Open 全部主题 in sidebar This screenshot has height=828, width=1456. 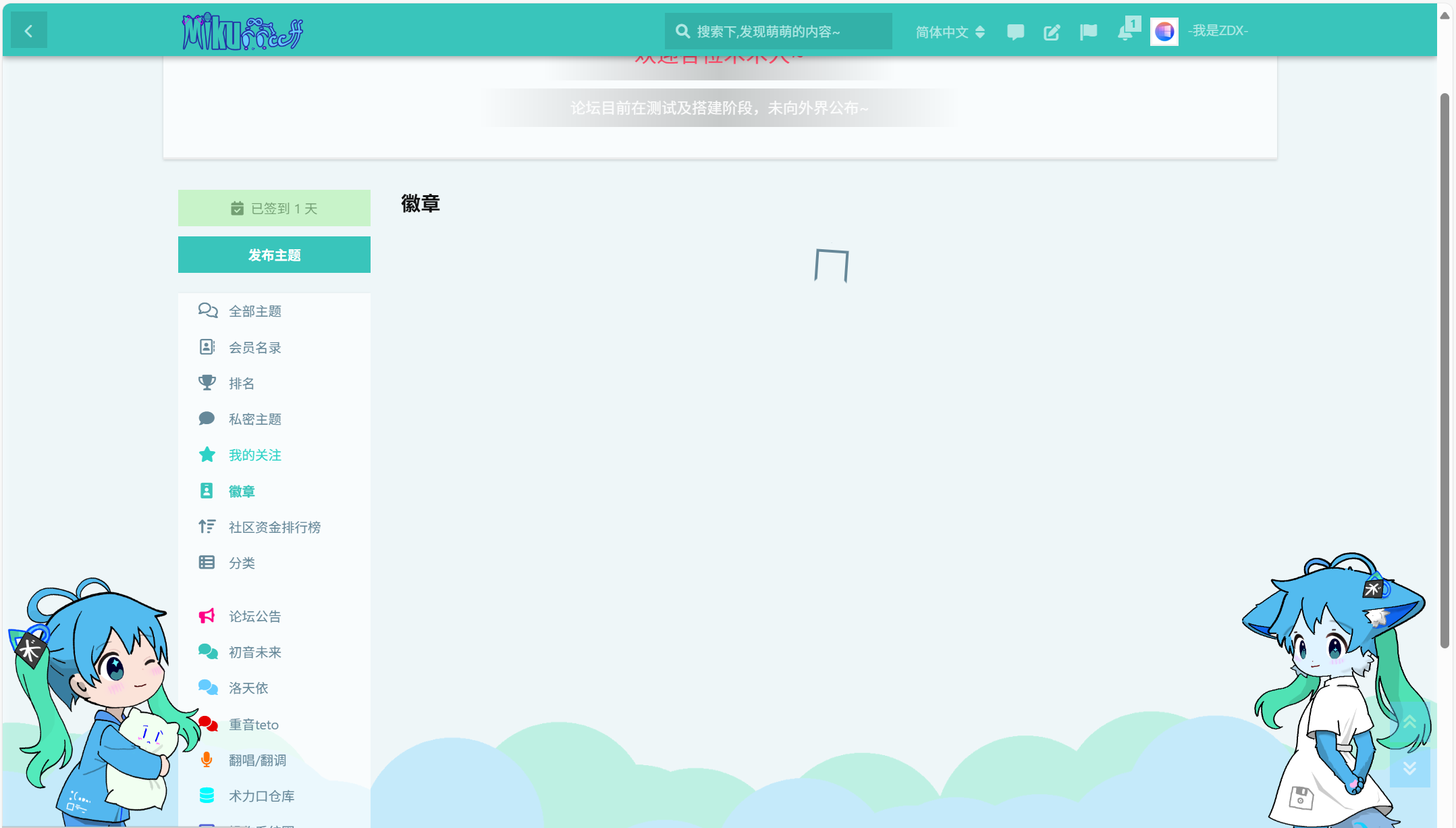tap(254, 311)
